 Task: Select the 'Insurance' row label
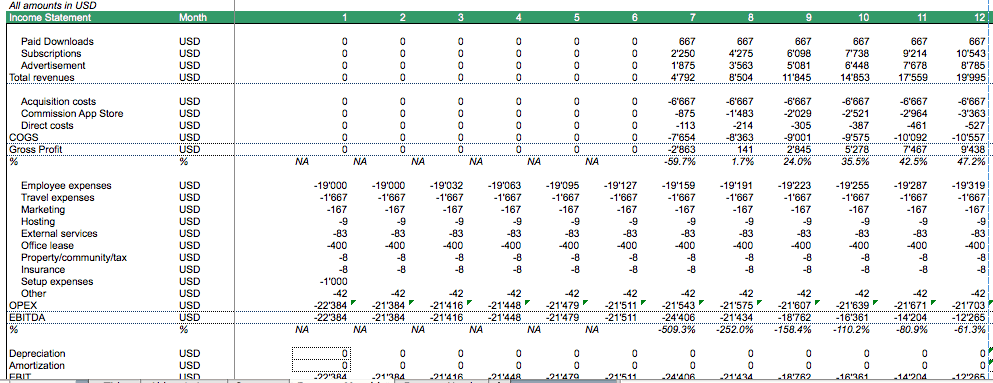tap(43, 269)
